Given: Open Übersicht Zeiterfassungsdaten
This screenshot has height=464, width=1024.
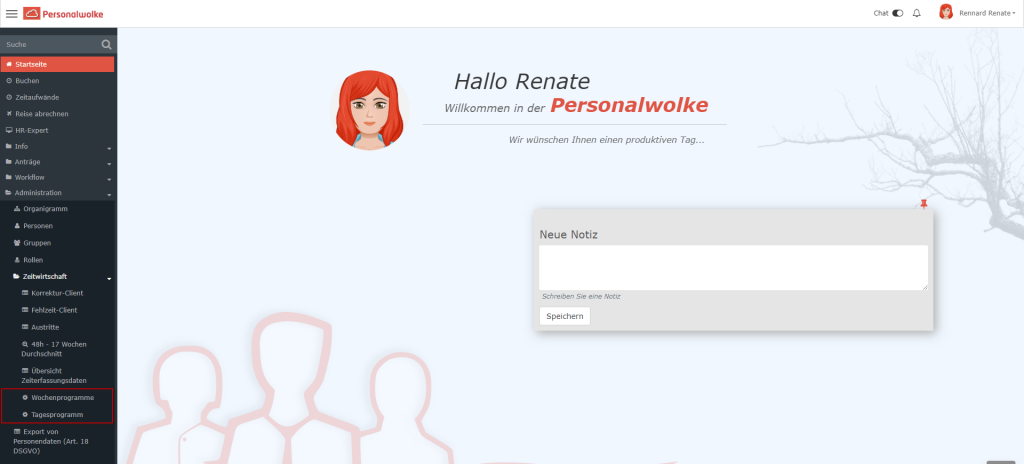Looking at the screenshot, I should coord(54,375).
